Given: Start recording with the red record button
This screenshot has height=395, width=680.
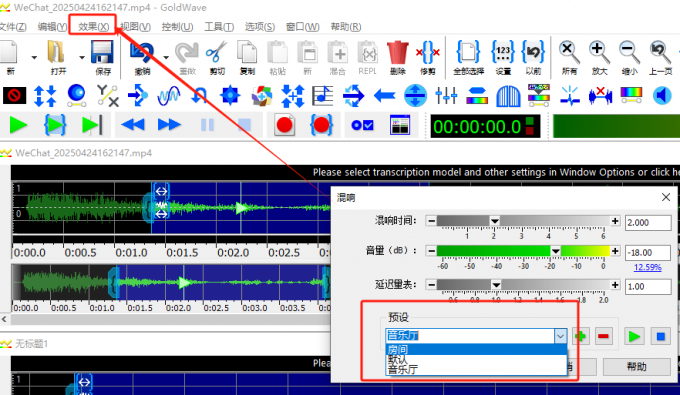Looking at the screenshot, I should point(284,125).
